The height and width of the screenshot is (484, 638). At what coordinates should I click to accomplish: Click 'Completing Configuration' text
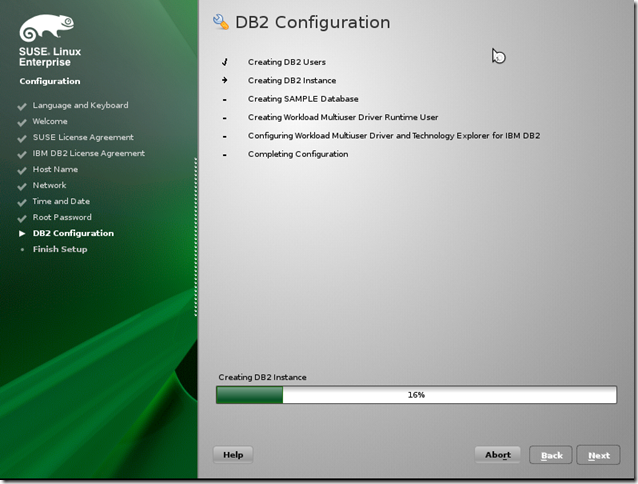point(298,154)
